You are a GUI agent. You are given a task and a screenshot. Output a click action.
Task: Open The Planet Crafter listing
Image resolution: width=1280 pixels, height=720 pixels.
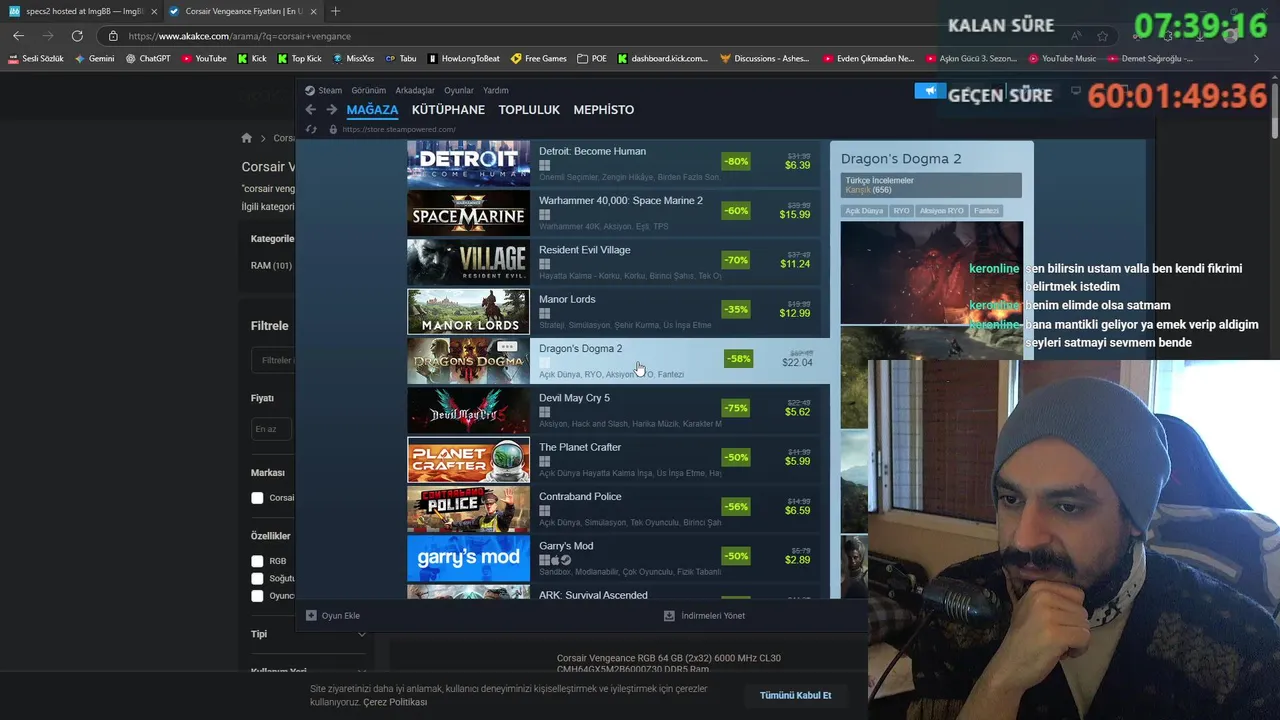tap(613, 459)
